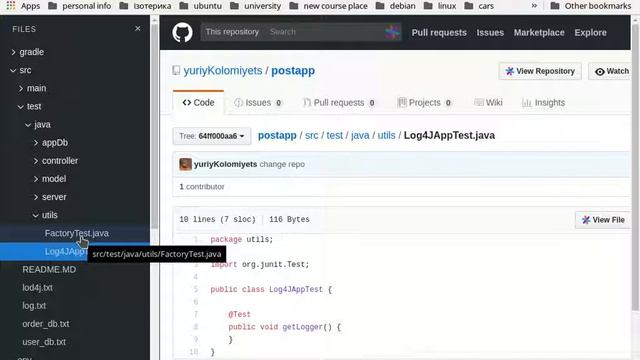Screen dimensions: 640x360
Task: Click the 1 contributor text
Action: tap(202, 187)
